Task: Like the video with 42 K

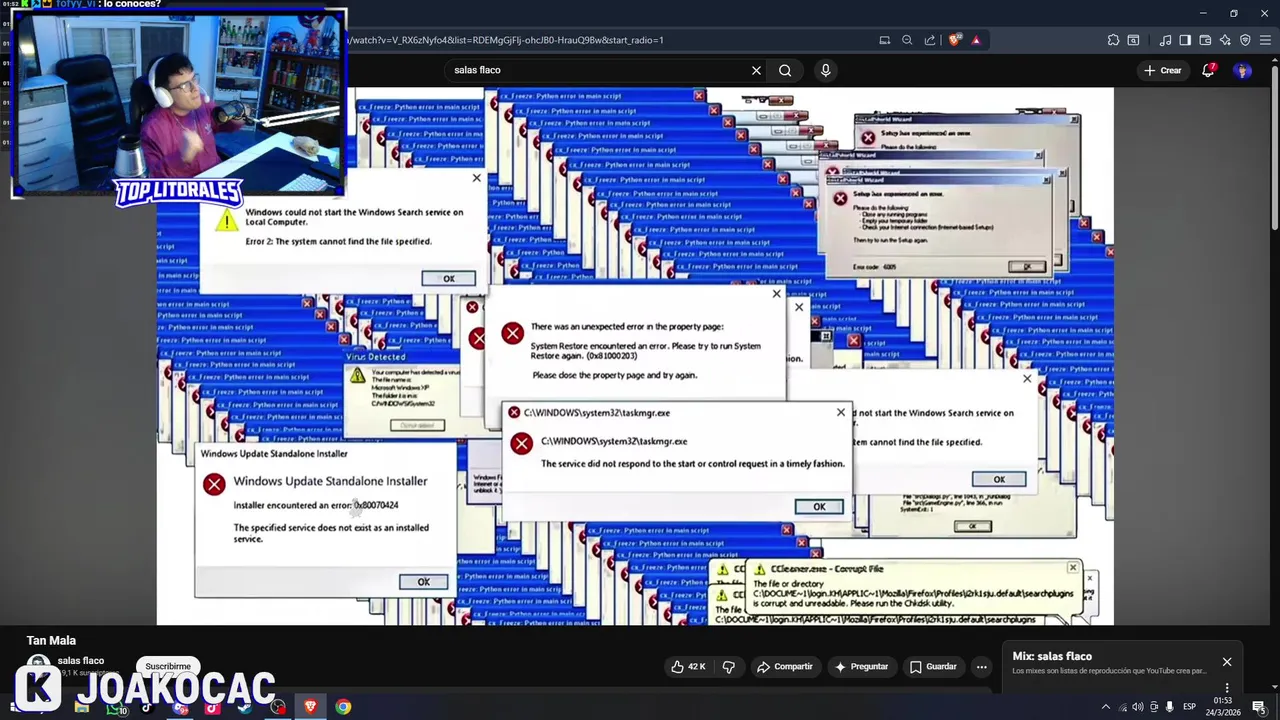Action: click(689, 666)
